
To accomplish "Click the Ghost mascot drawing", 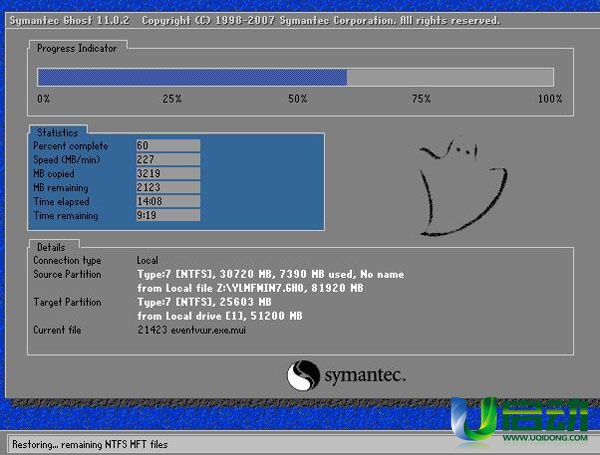I will (463, 186).
